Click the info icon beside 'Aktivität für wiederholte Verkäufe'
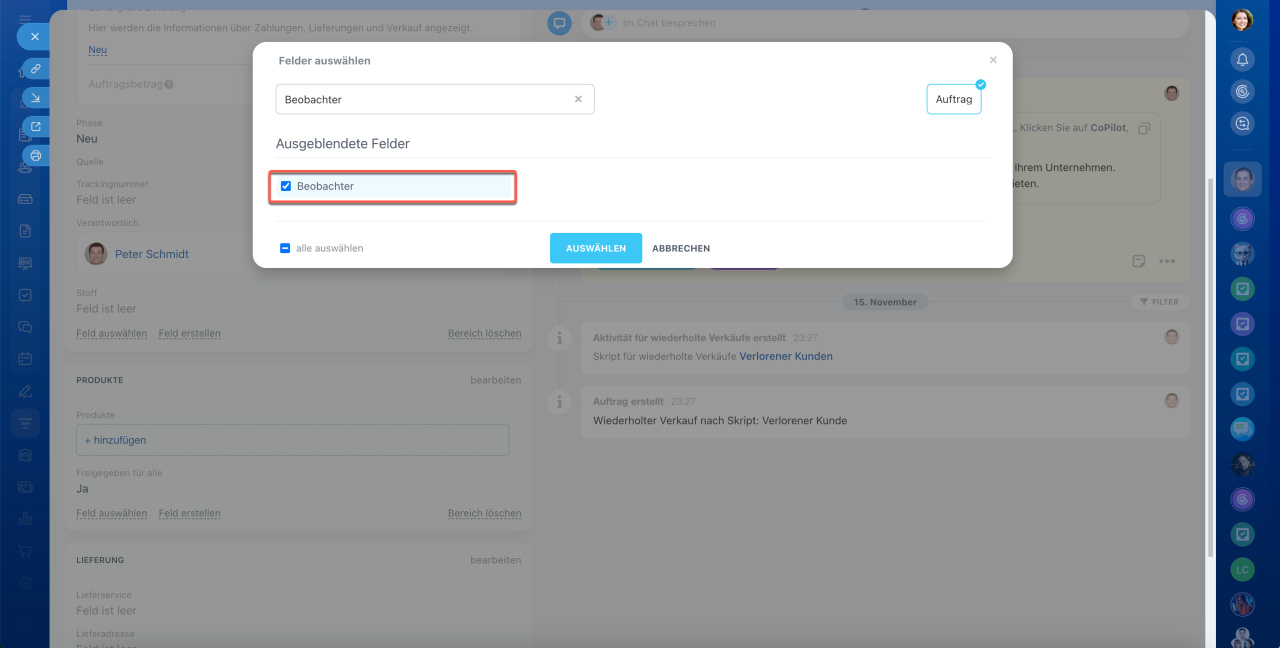1280x648 pixels. [x=559, y=338]
